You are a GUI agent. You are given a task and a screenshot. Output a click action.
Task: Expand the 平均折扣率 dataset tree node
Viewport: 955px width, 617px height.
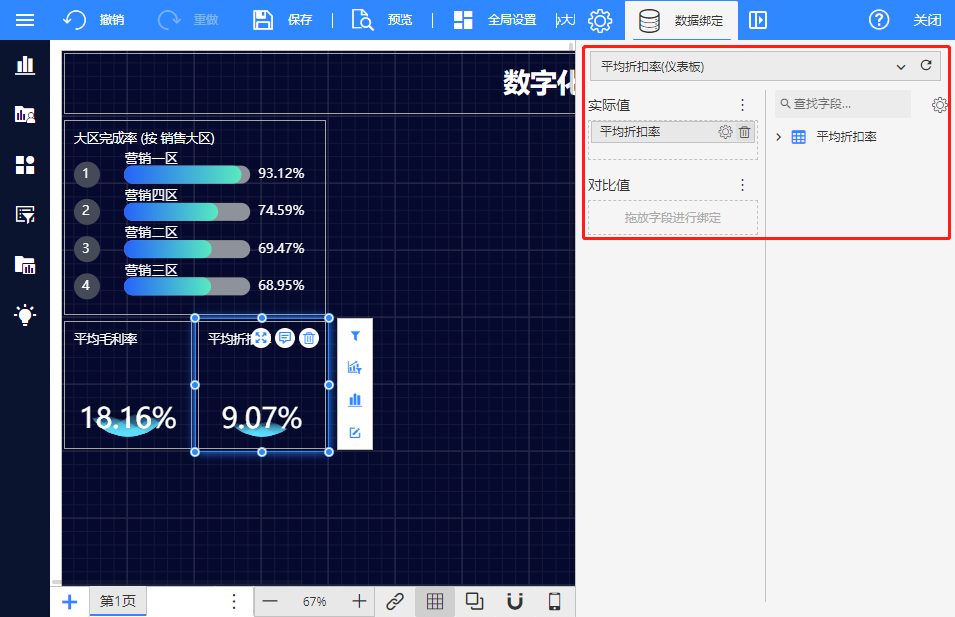click(x=779, y=137)
